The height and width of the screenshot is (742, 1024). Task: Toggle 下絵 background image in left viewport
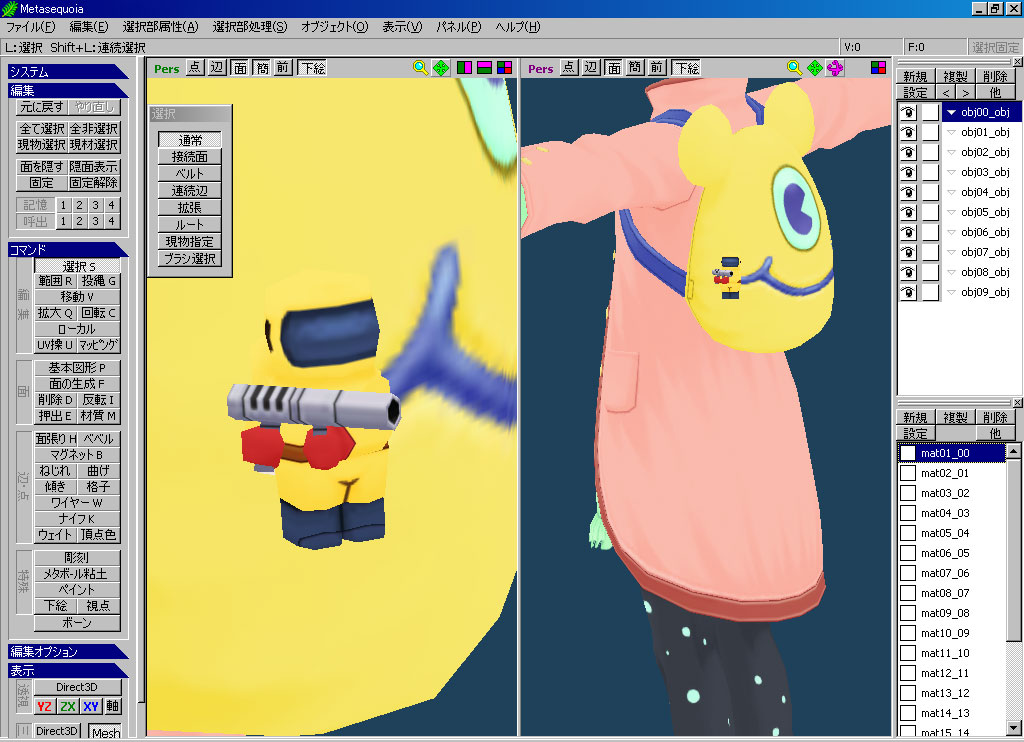coord(313,67)
